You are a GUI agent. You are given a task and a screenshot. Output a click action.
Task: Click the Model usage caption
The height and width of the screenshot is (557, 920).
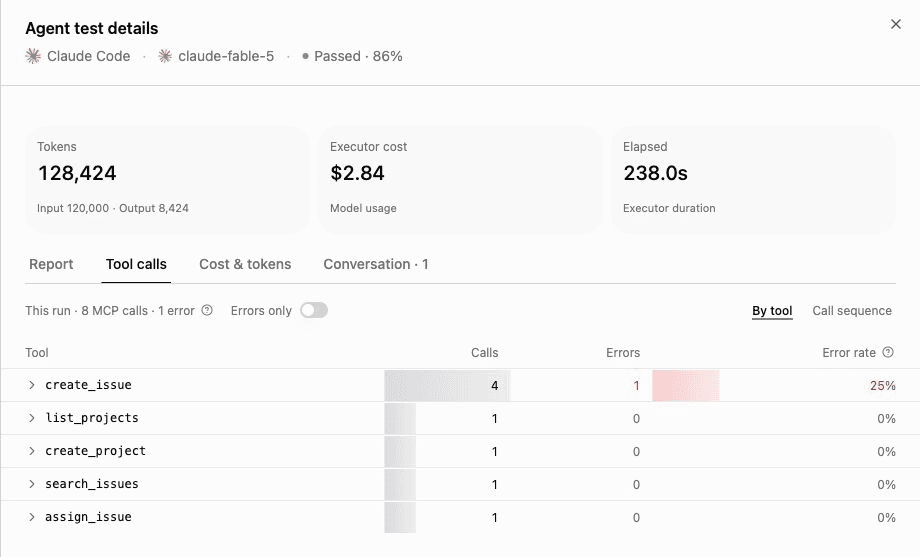(363, 208)
